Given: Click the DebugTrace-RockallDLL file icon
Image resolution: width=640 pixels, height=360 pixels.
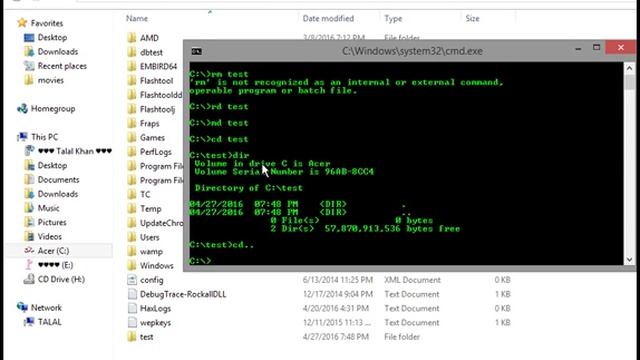Looking at the screenshot, I should click(x=132, y=294).
